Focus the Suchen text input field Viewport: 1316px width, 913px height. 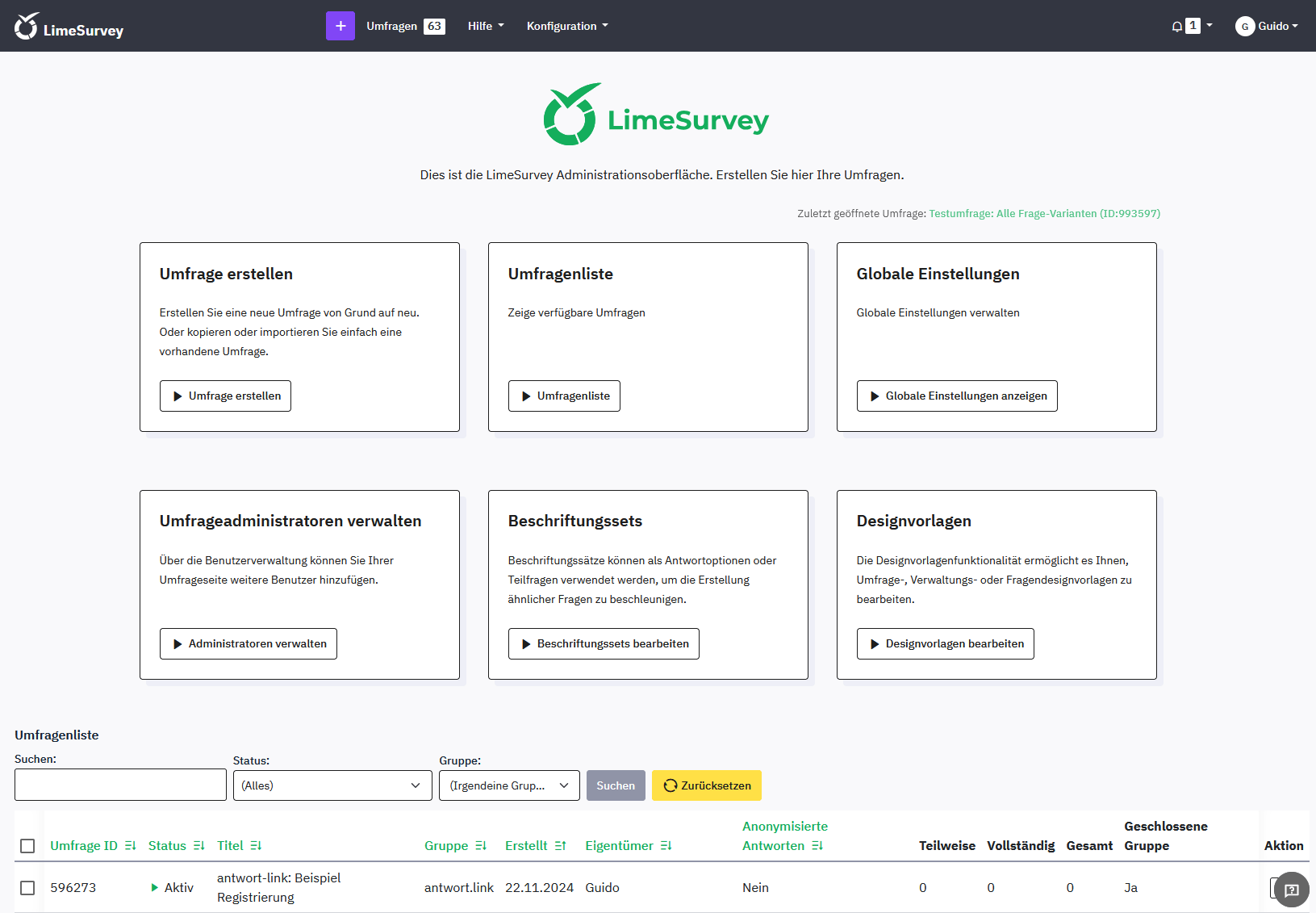120,785
